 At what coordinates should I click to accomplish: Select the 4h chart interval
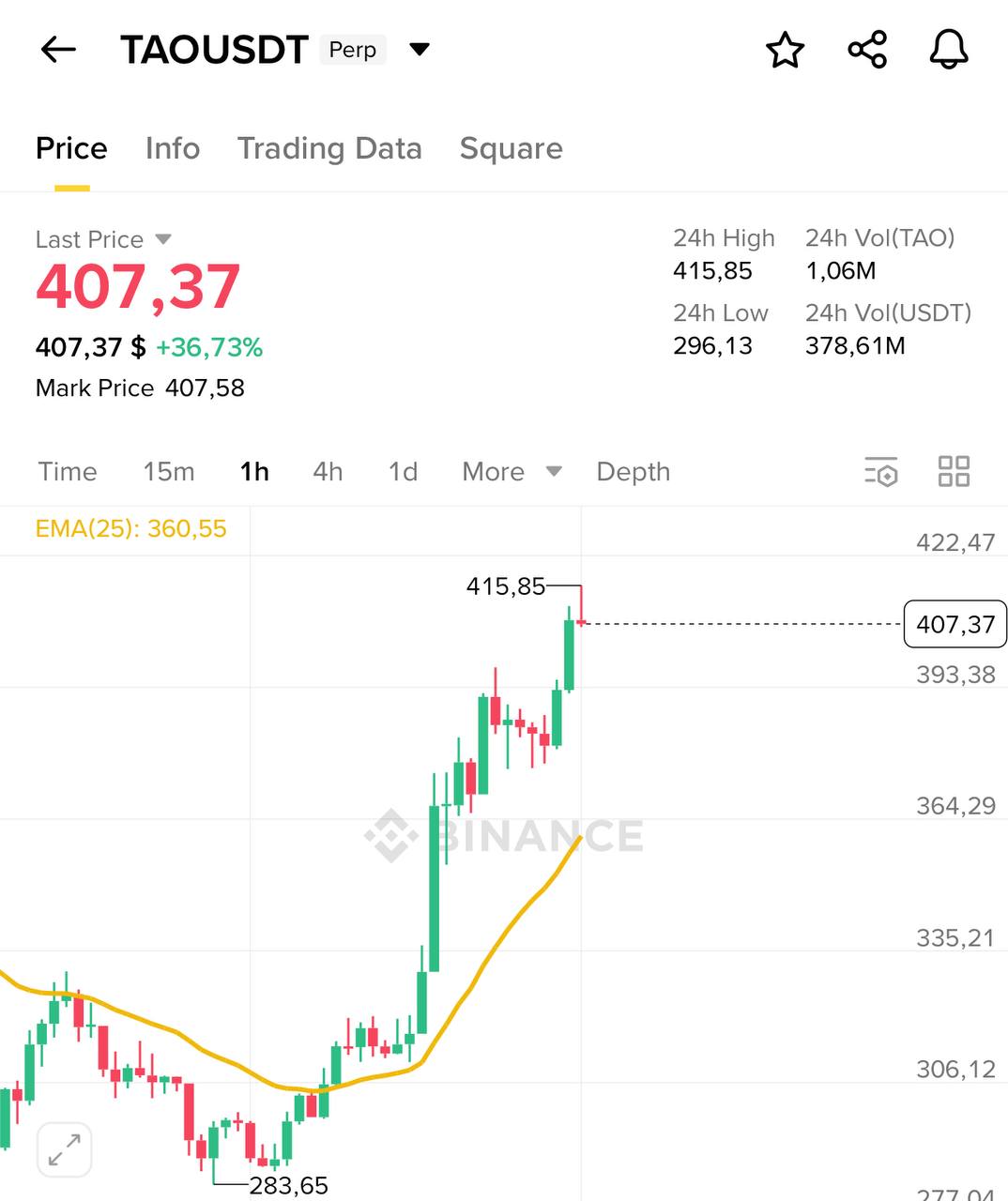tap(328, 472)
